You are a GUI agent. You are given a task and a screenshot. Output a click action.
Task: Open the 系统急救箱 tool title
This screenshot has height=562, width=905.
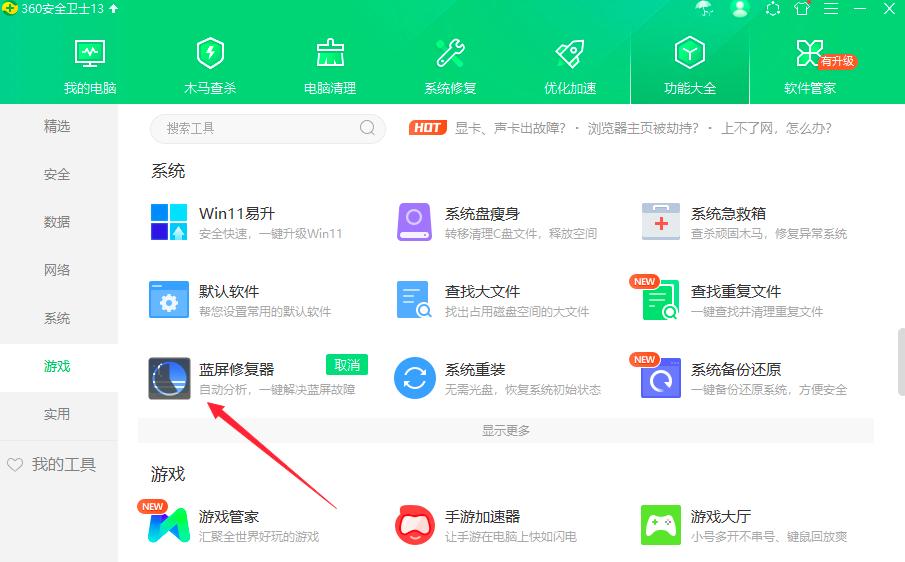coord(728,214)
